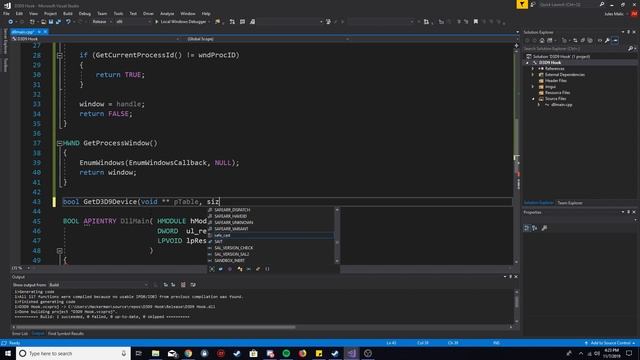
Task: Toggle the second IntelliSense filter icon
Action: click(221, 269)
